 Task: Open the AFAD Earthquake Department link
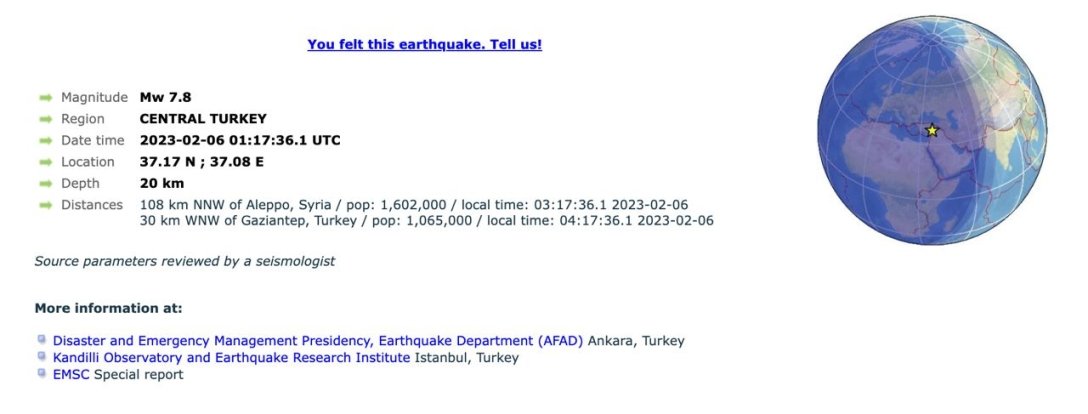[x=318, y=341]
